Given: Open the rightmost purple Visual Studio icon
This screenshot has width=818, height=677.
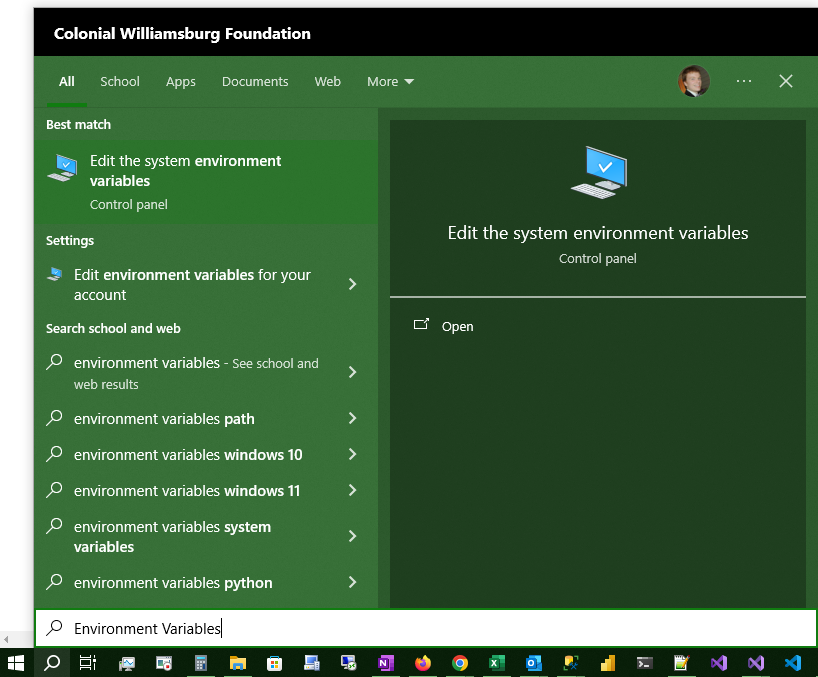Looking at the screenshot, I should click(x=756, y=663).
